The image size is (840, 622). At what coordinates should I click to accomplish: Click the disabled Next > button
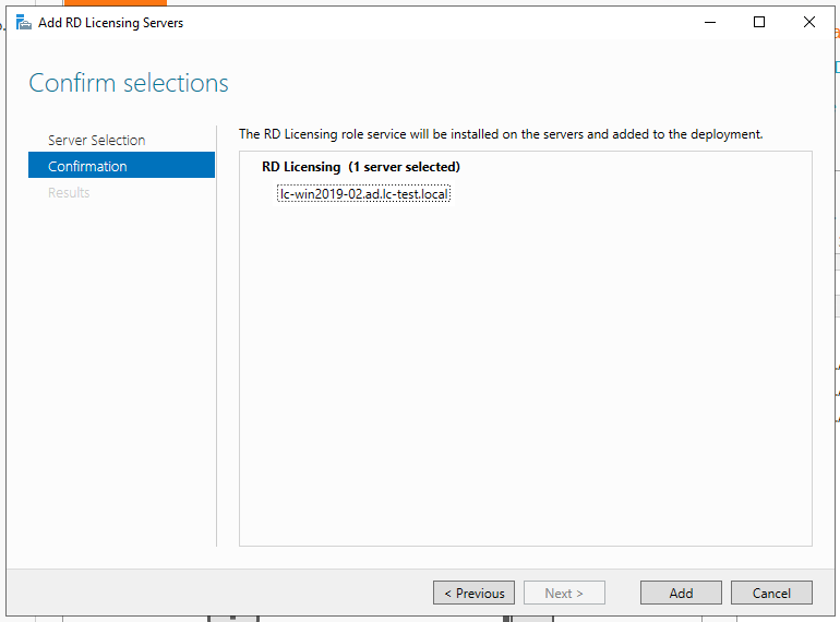[564, 593]
